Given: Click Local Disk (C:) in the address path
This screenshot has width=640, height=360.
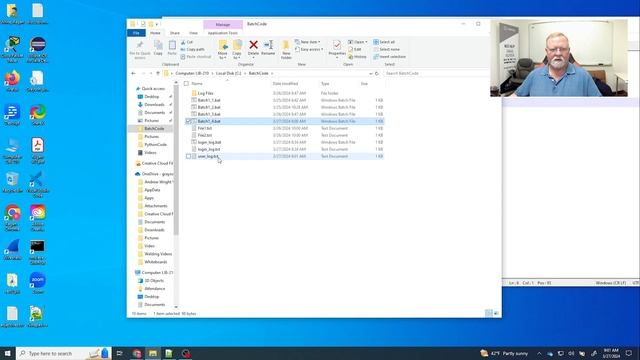Looking at the screenshot, I should pyautogui.click(x=228, y=73).
